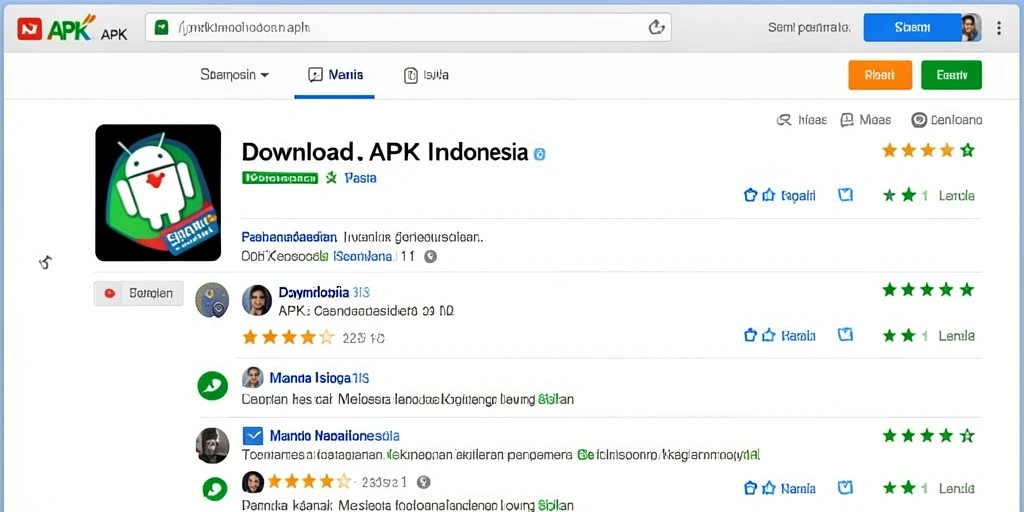Switch to the Isjila tab

tap(426, 75)
